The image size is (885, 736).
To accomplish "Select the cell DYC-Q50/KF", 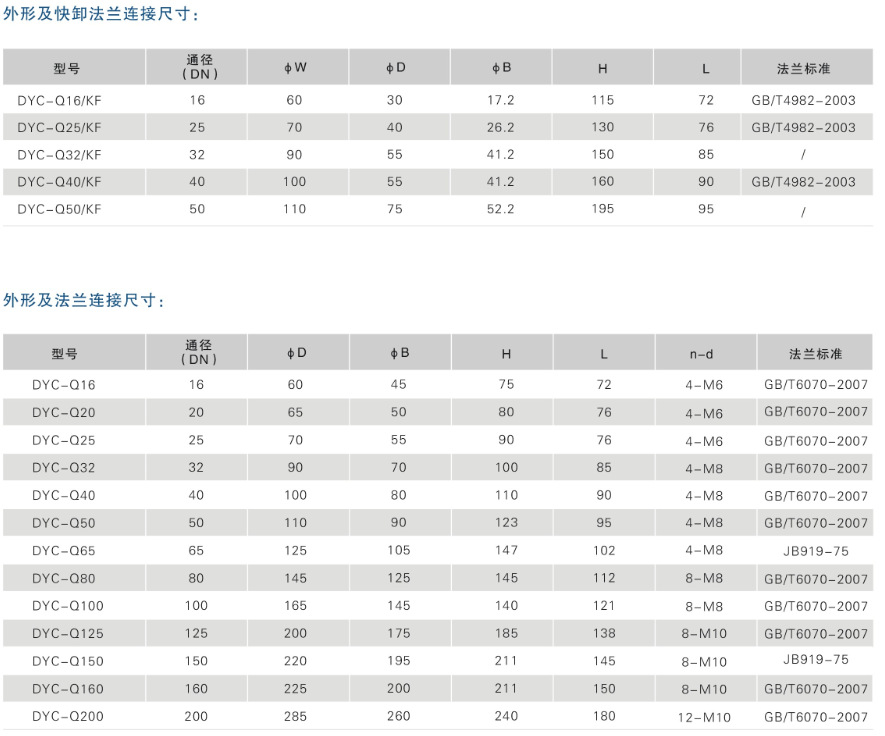I will pyautogui.click(x=59, y=209).
